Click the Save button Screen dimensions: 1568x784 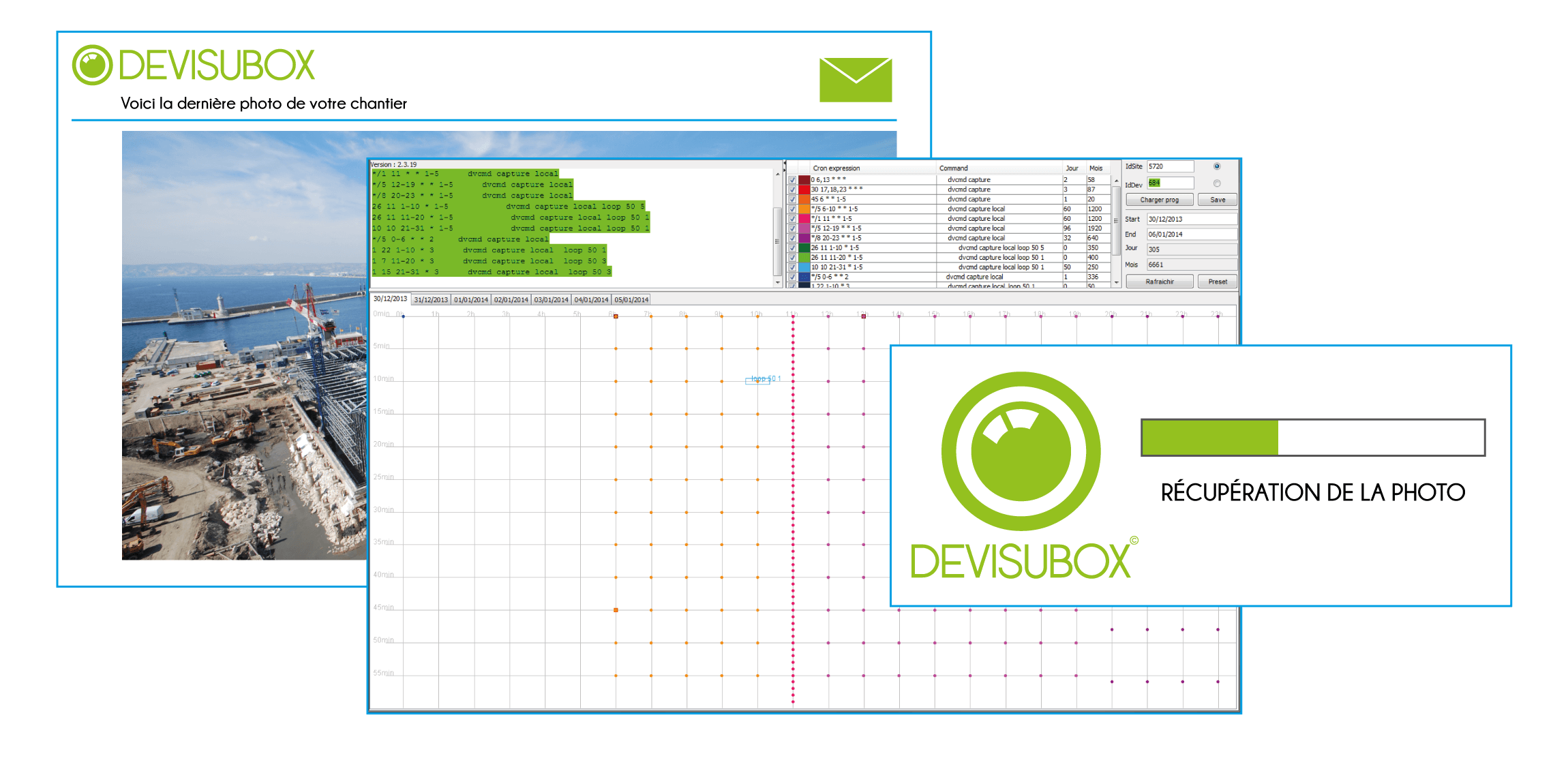(x=1218, y=200)
